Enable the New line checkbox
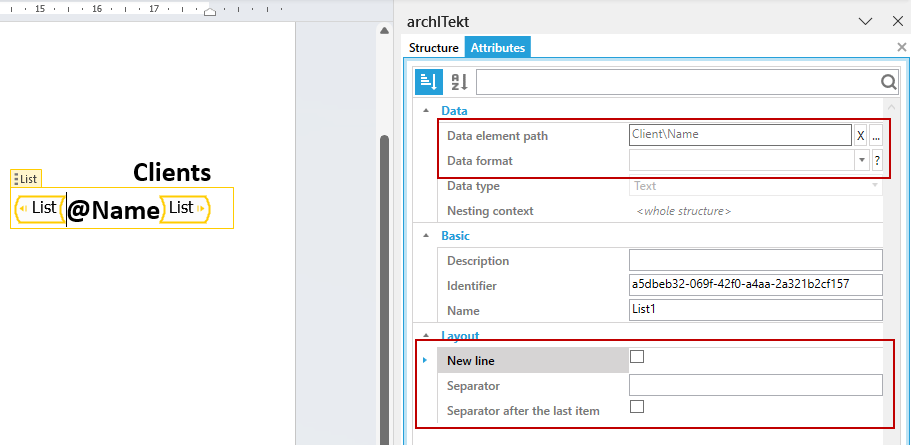911x445 pixels. pos(637,357)
